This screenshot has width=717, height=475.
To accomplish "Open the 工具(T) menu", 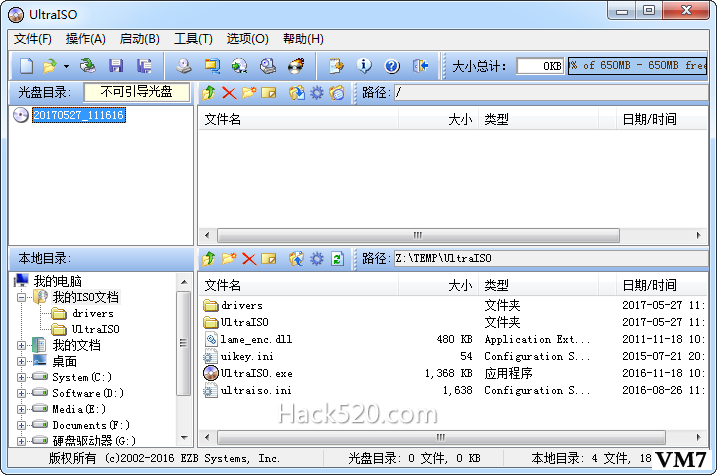I will point(193,39).
